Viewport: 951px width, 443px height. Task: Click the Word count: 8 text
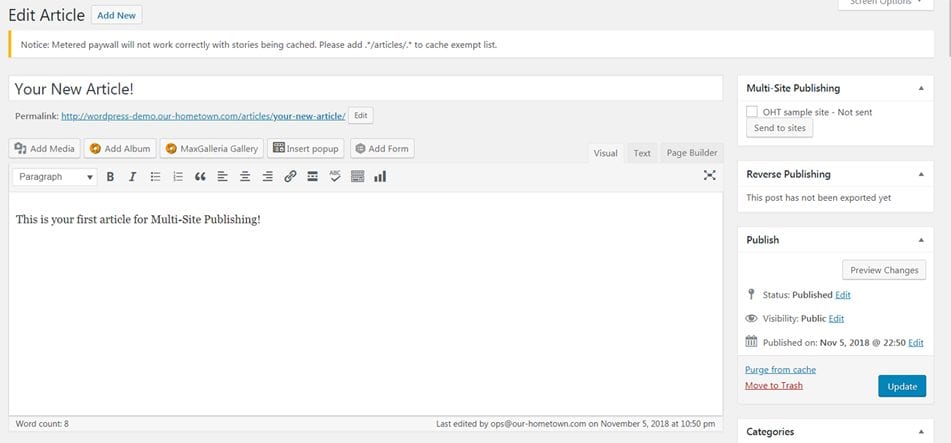[x=42, y=424]
